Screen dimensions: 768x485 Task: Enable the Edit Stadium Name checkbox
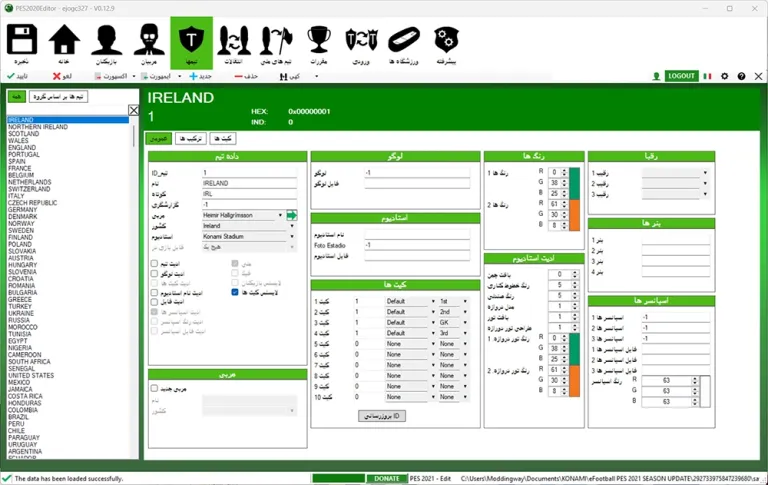tap(154, 292)
